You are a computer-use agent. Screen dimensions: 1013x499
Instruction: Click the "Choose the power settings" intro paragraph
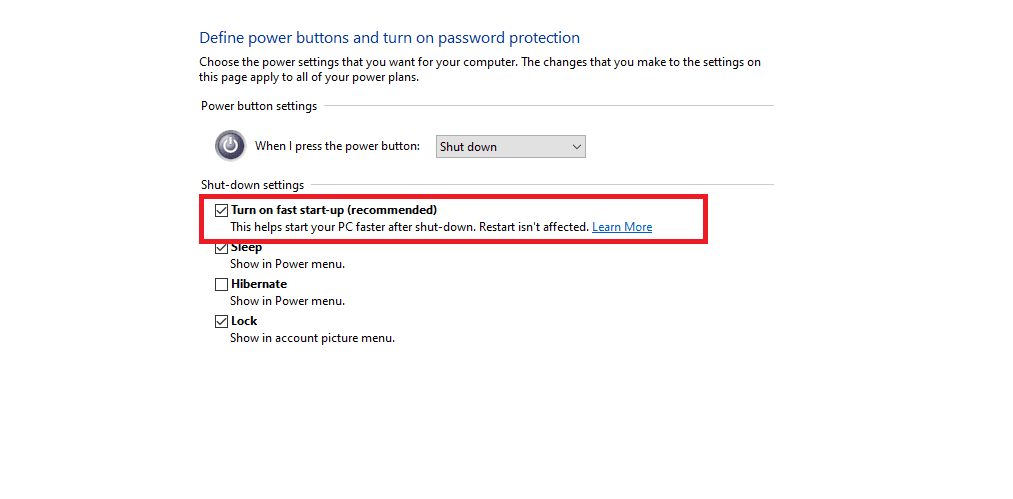(x=480, y=70)
